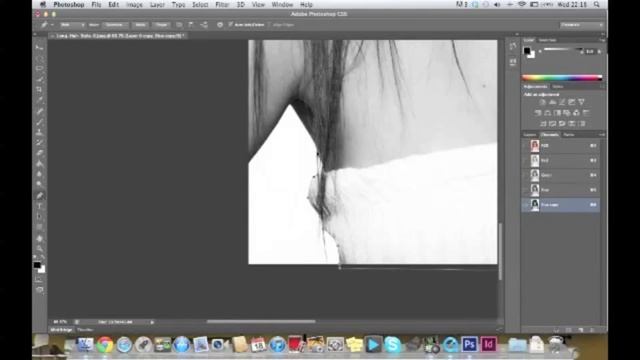Open the Path tool mode dropdown
This screenshot has height=360, width=640.
point(72,25)
